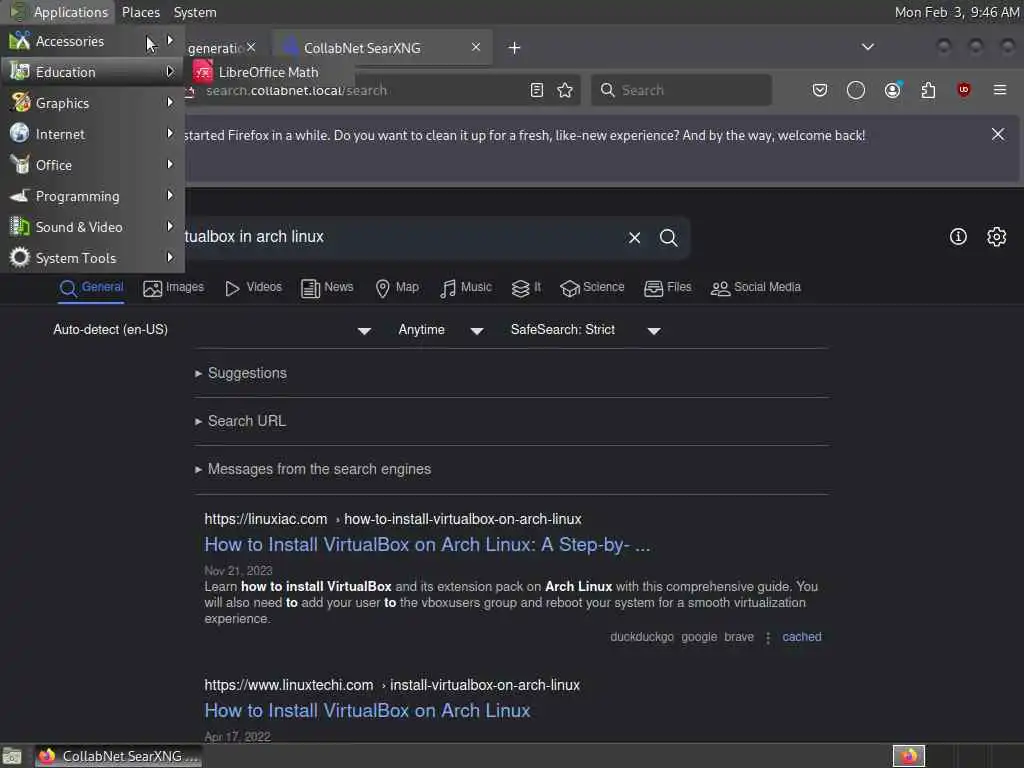
Task: Activate CollabNet SearXNG taskbar window button
Action: 119,756
